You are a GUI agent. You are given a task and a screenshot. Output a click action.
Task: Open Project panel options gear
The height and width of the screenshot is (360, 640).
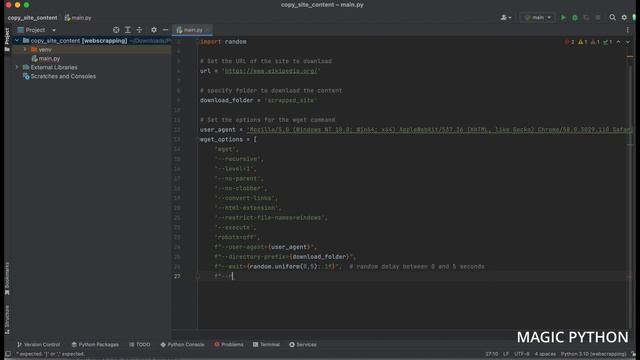(x=153, y=30)
